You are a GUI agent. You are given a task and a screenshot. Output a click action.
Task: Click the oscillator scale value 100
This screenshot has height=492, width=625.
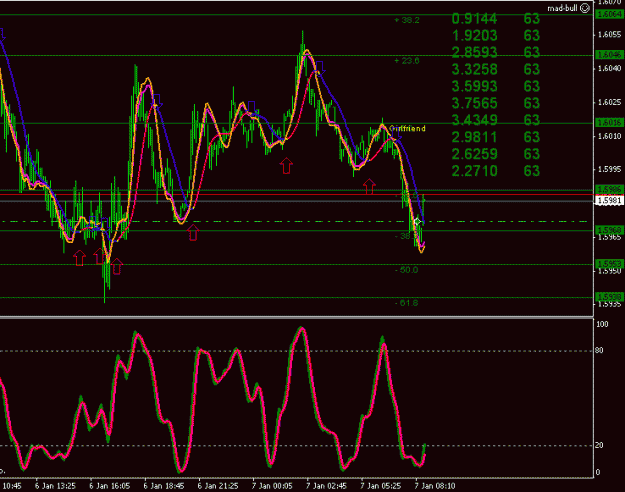tap(602, 324)
